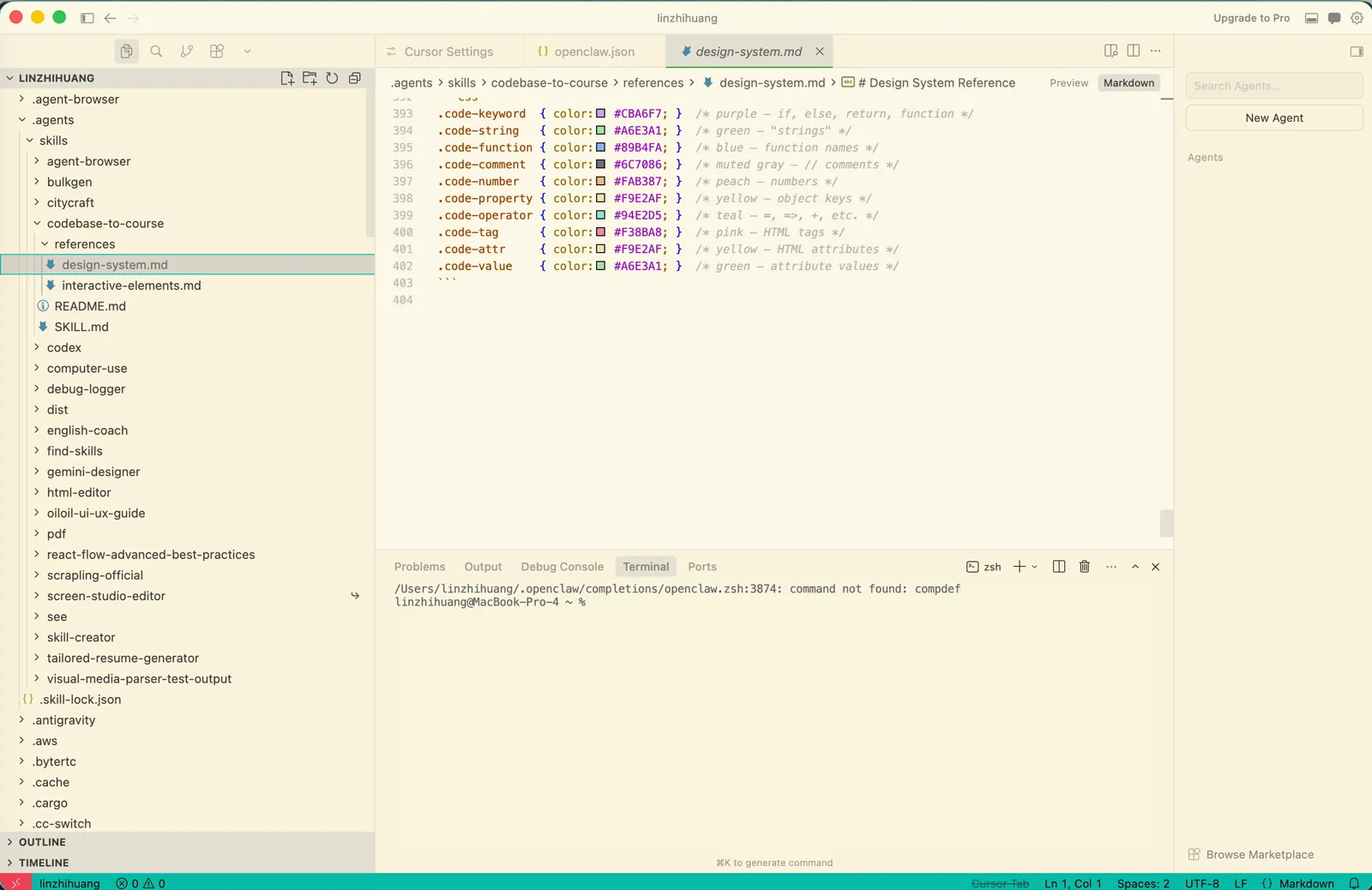Go forward with the right arrow

click(x=133, y=18)
